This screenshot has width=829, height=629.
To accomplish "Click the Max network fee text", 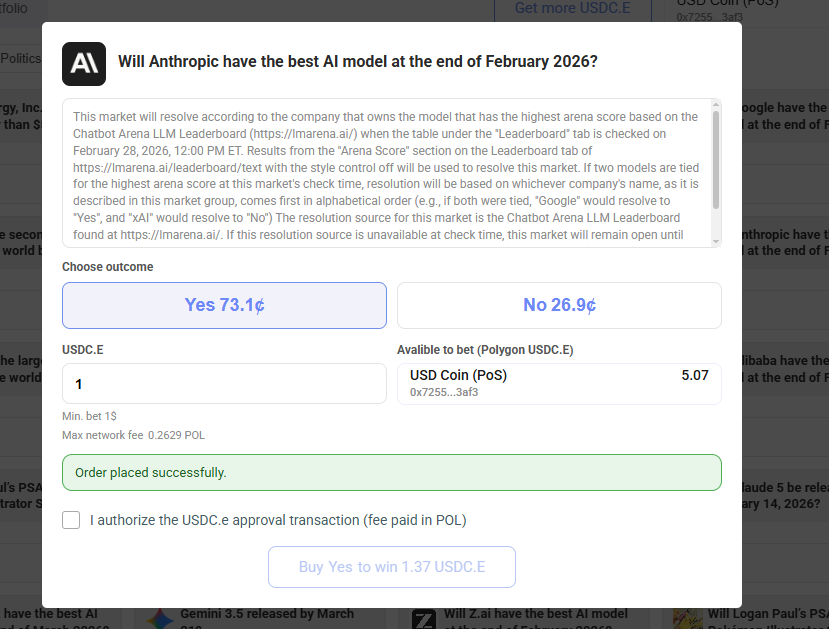I will coord(133,435).
